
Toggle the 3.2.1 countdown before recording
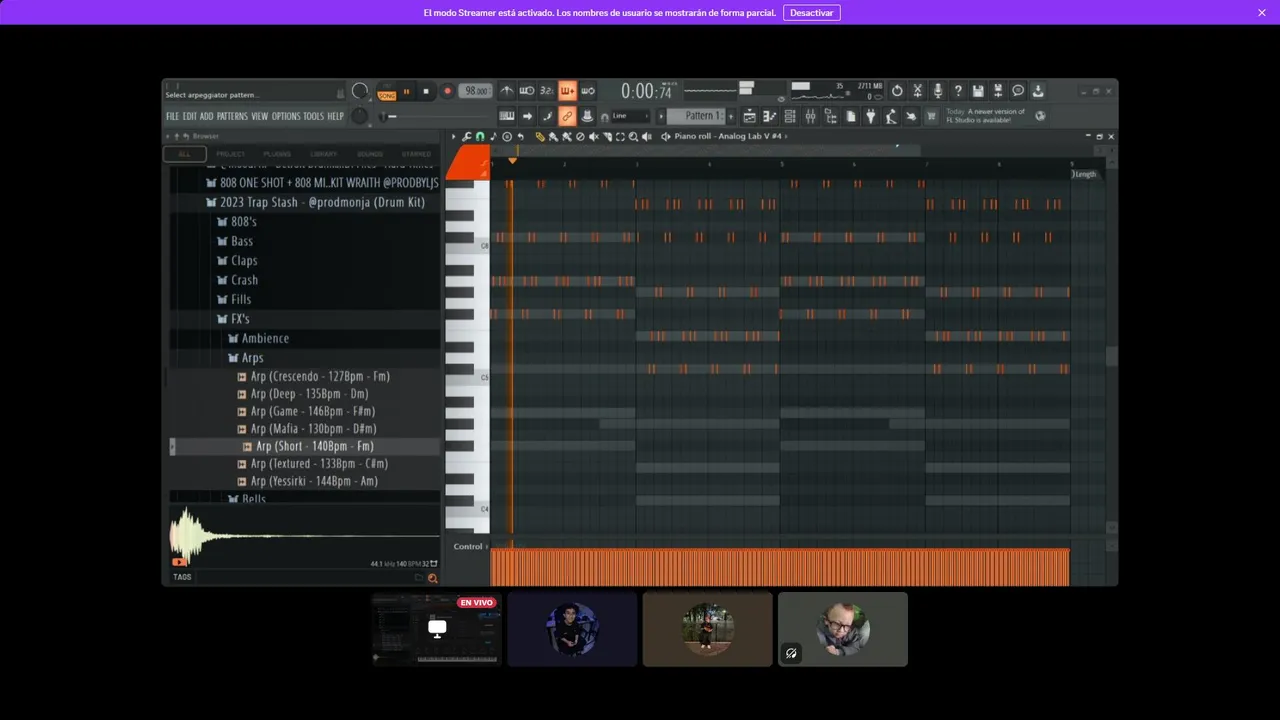[x=547, y=91]
